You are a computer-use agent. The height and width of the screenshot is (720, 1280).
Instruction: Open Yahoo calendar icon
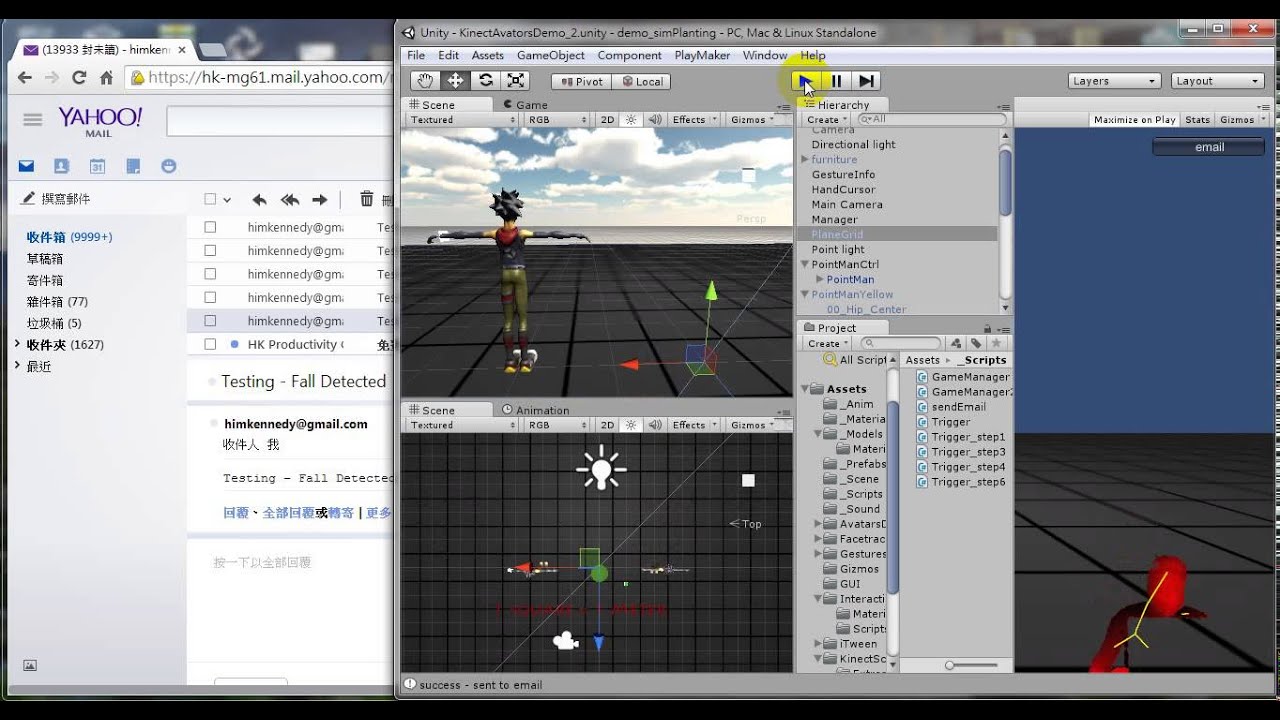[97, 166]
